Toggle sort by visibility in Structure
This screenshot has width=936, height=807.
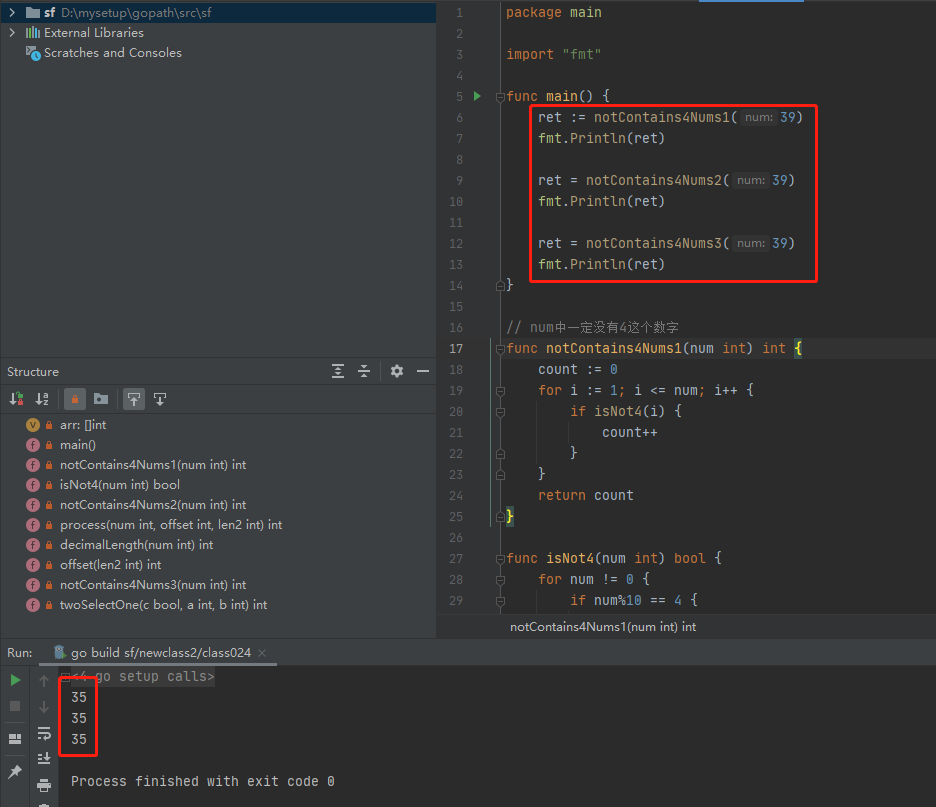(x=17, y=399)
